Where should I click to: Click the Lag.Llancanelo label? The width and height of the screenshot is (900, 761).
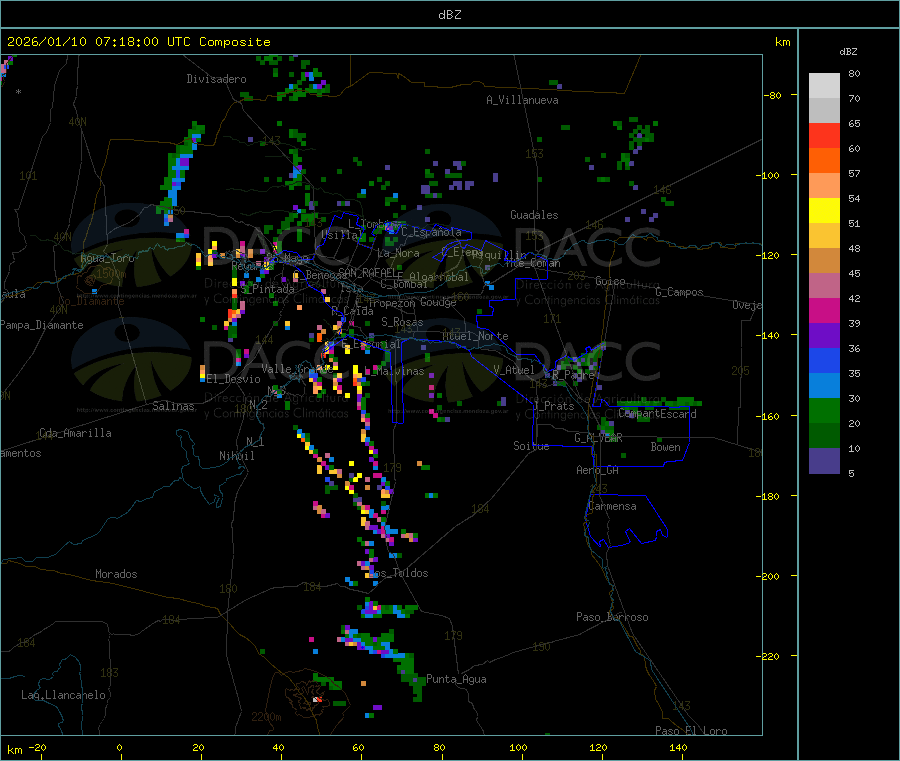[x=63, y=695]
